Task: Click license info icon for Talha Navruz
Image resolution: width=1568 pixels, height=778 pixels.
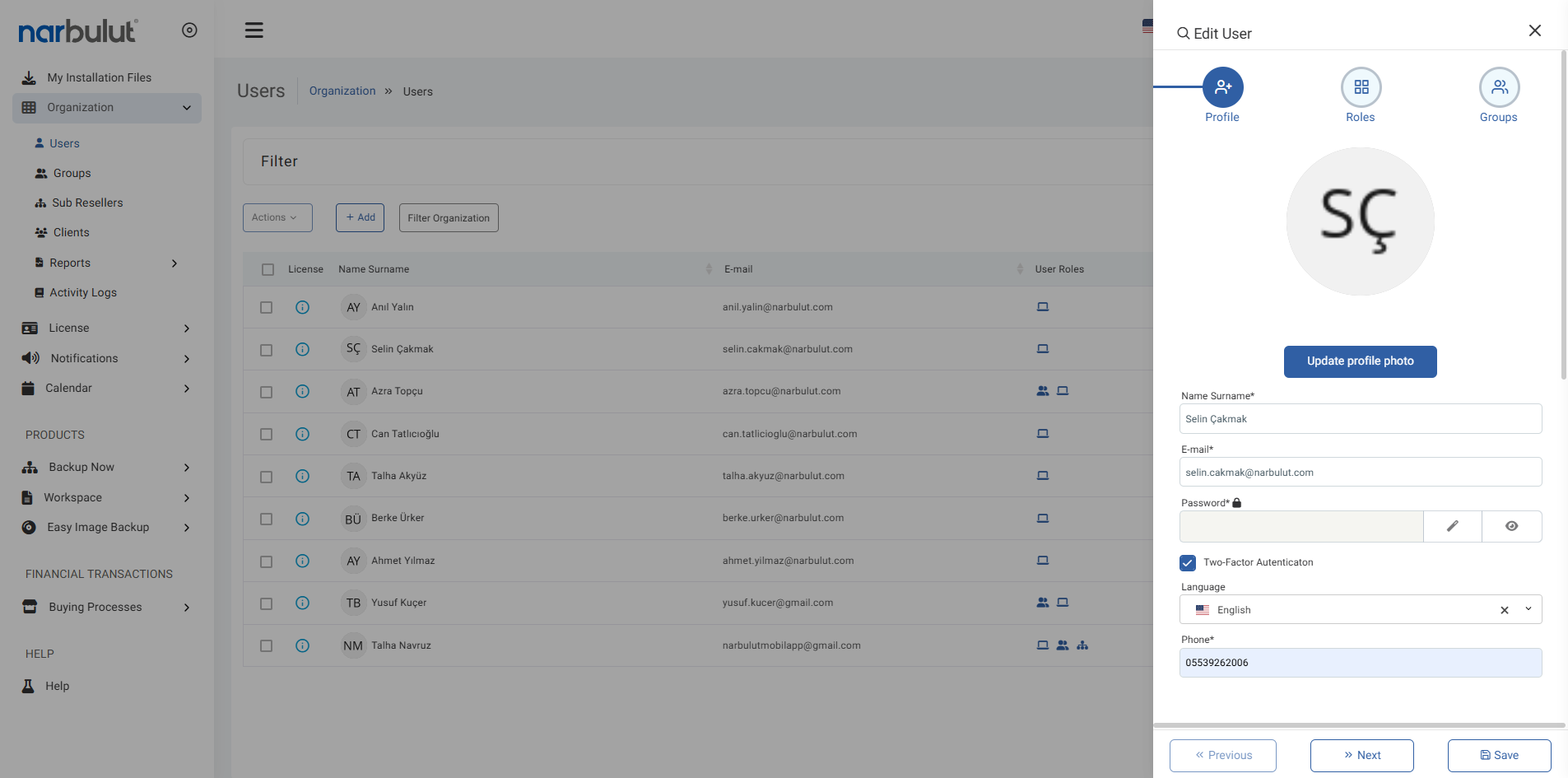Action: (x=302, y=645)
